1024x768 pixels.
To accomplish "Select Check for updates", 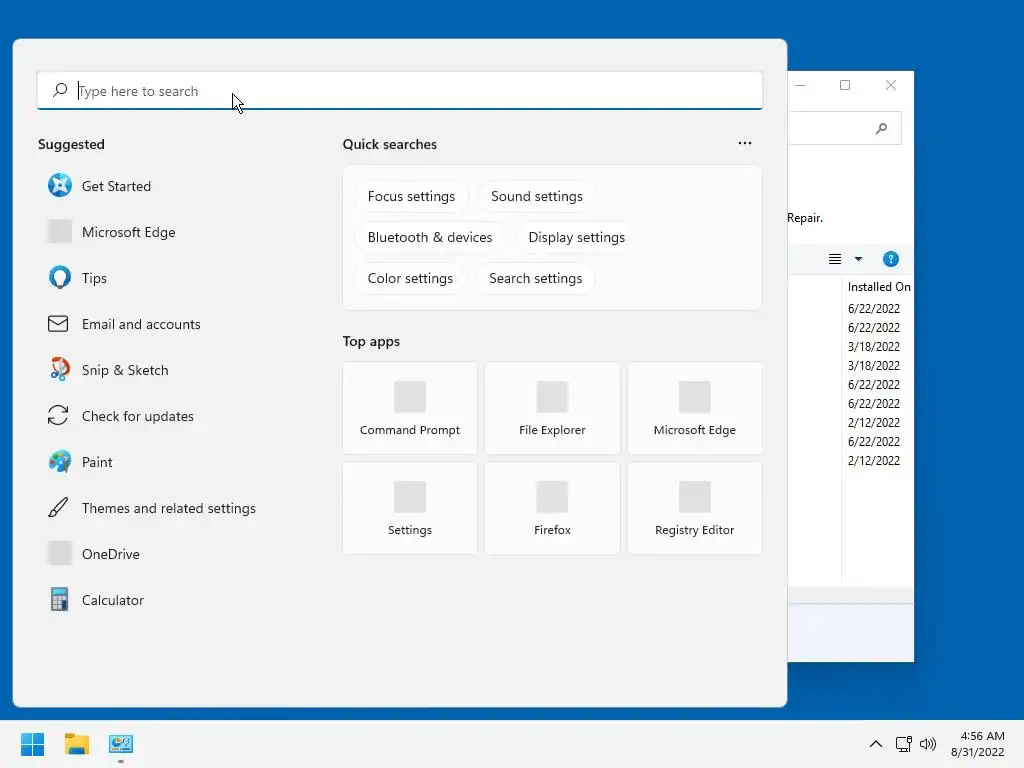I will pyautogui.click(x=121, y=416).
